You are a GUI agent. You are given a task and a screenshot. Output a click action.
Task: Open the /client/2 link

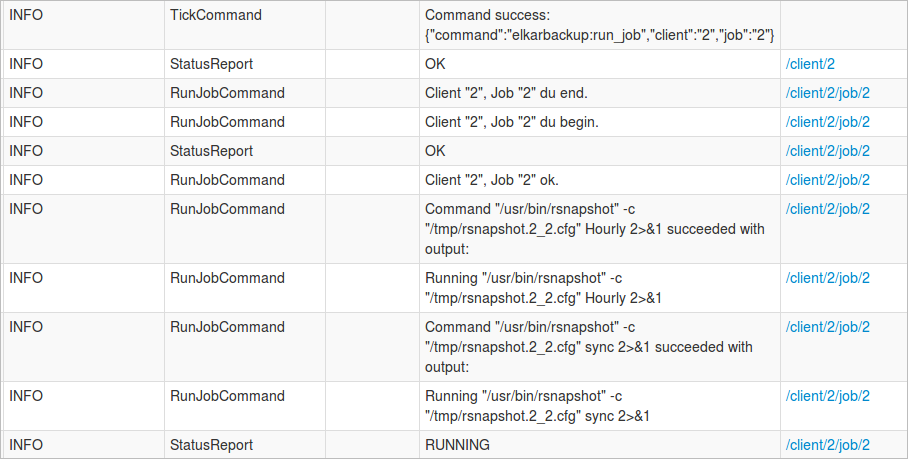[810, 64]
